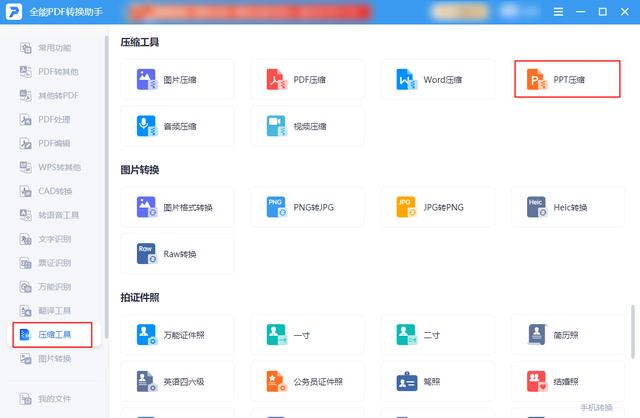This screenshot has height=418, width=640.
Task: Choose the 一寸 one-inch photo option
Action: point(307,335)
